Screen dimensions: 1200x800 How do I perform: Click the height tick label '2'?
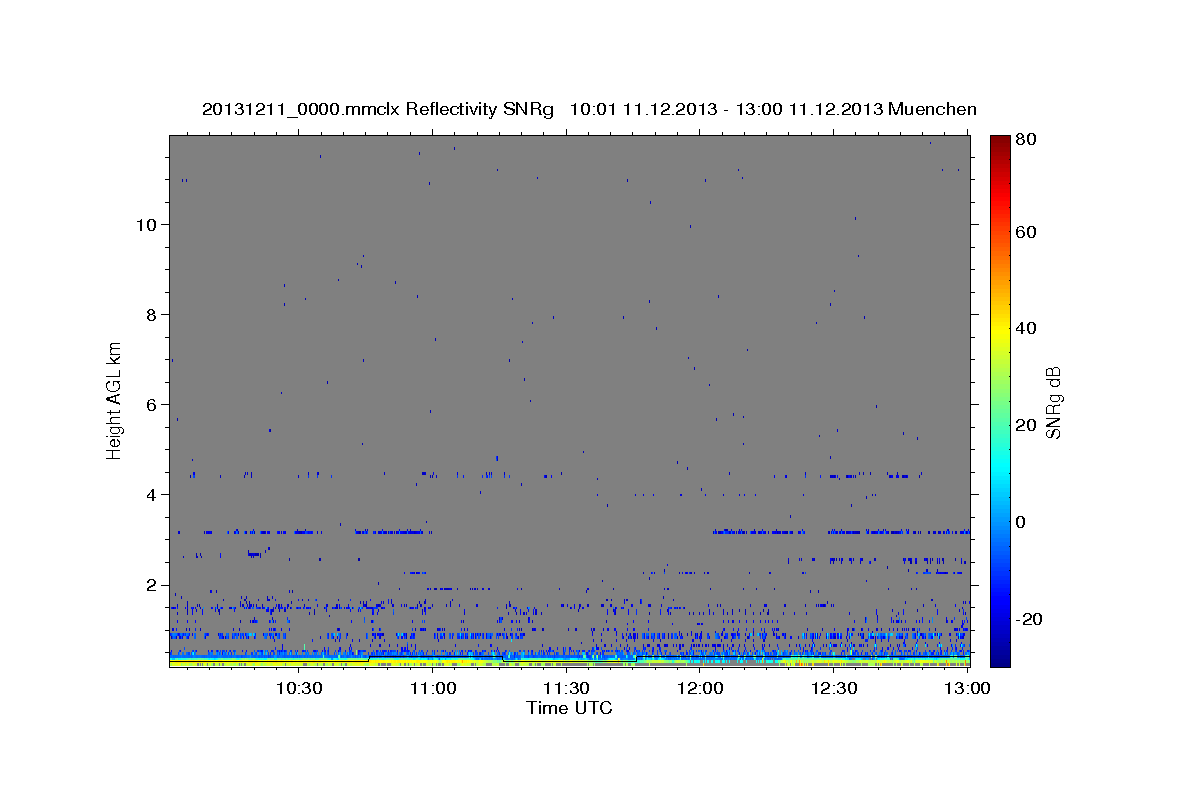tap(152, 584)
